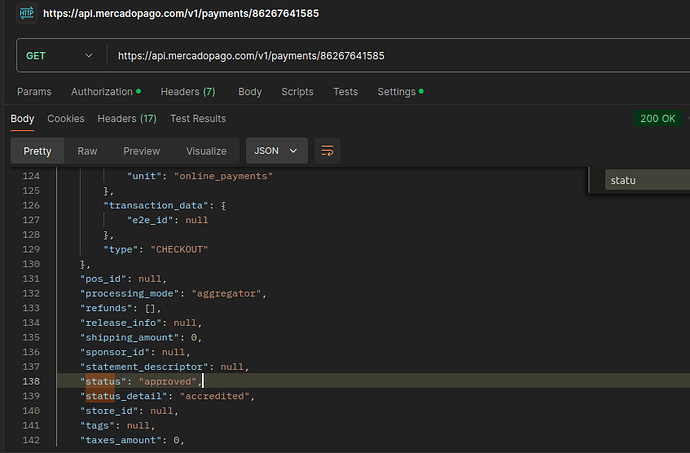
Task: Open the request Settings tab
Action: pyautogui.click(x=398, y=92)
